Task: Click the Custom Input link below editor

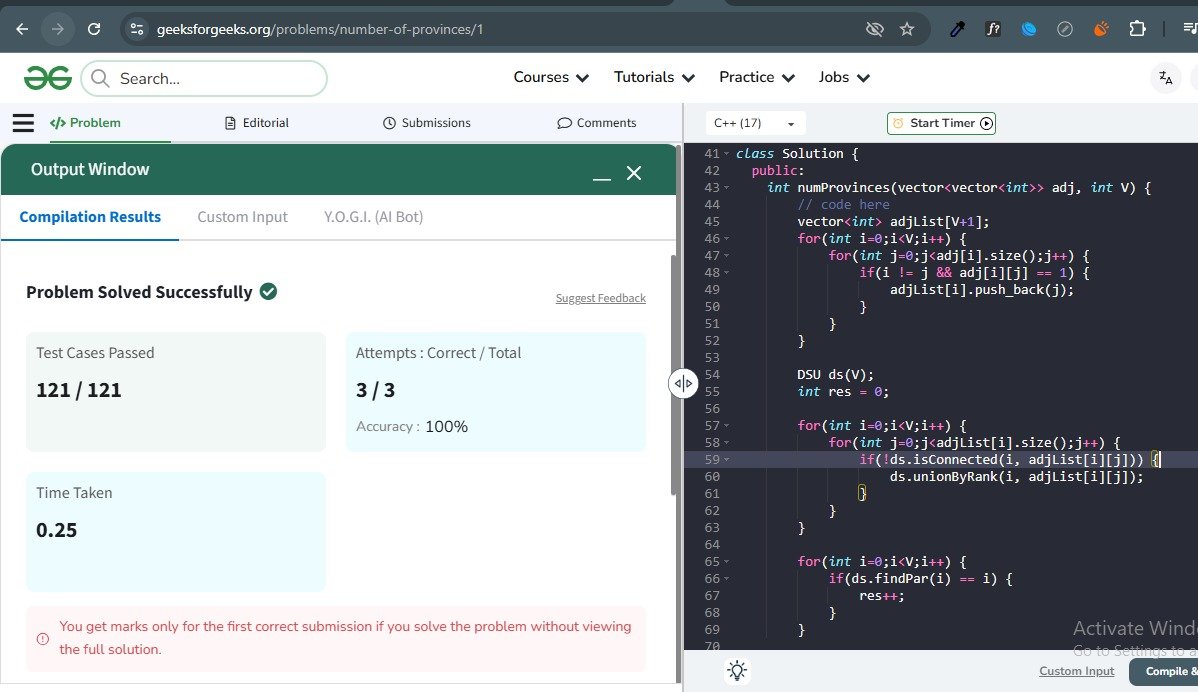Action: click(1077, 671)
